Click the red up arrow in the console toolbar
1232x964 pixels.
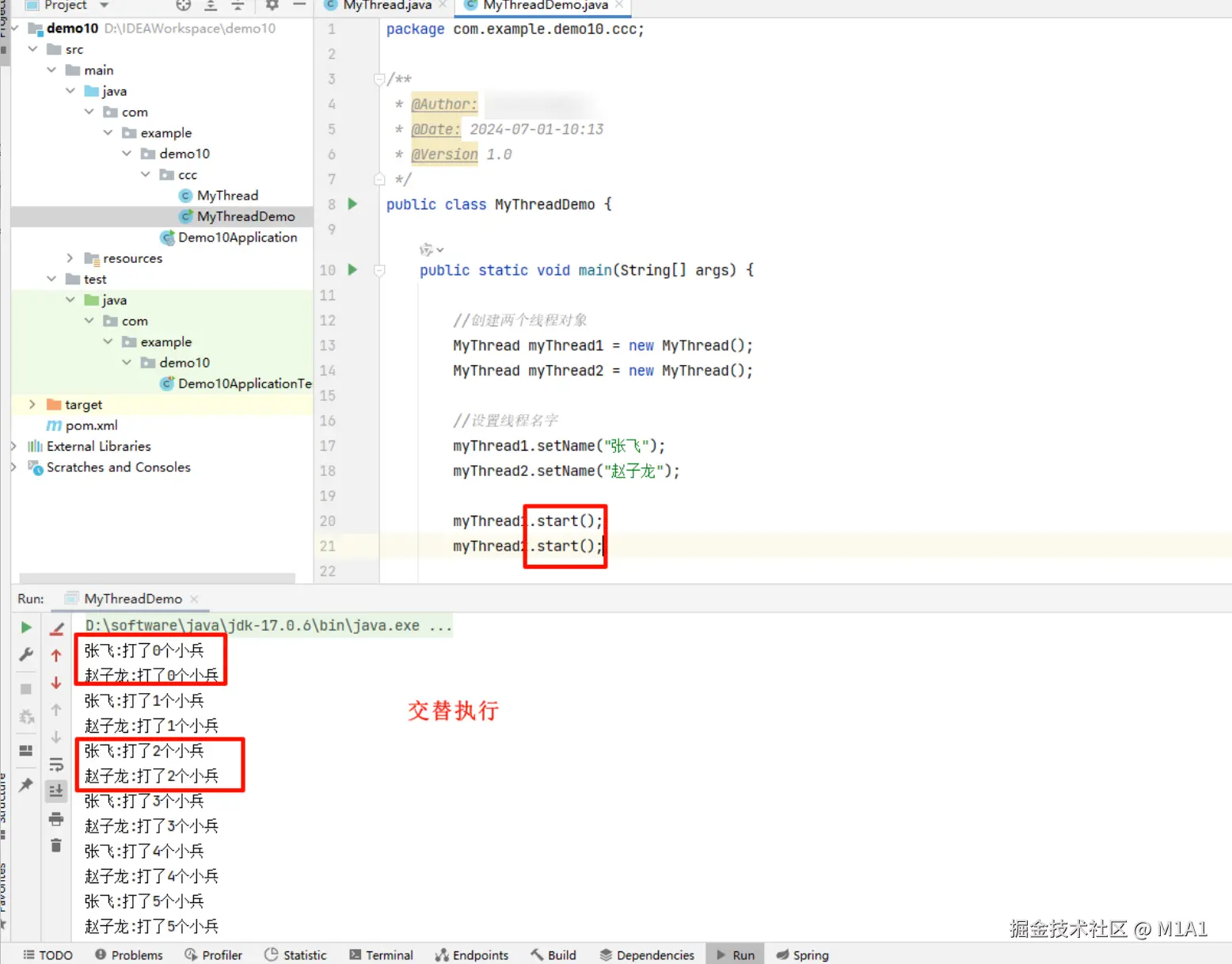[x=56, y=656]
